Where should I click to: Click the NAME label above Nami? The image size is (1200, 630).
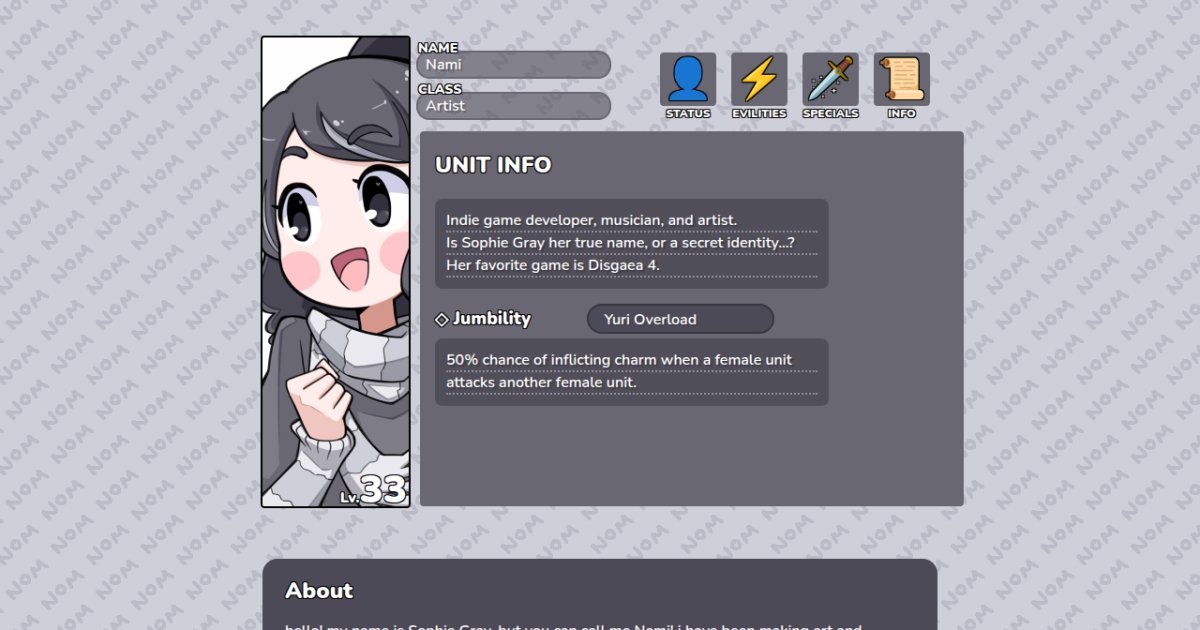click(437, 47)
